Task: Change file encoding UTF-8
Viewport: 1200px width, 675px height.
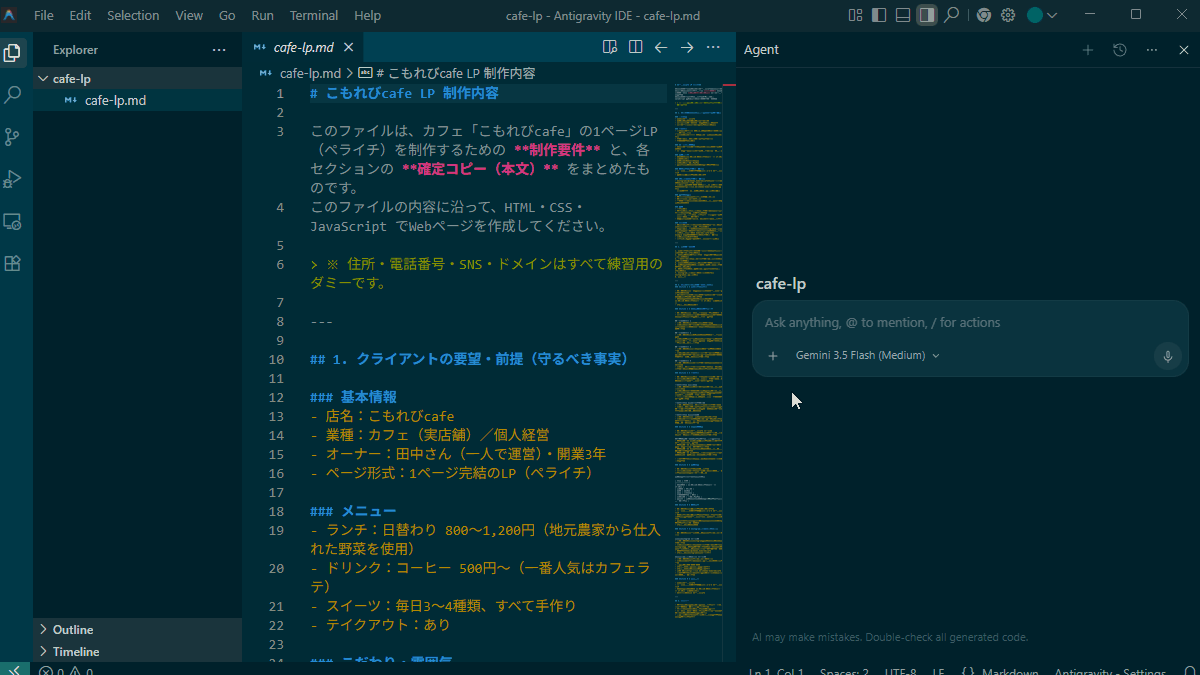Action: tap(900, 672)
